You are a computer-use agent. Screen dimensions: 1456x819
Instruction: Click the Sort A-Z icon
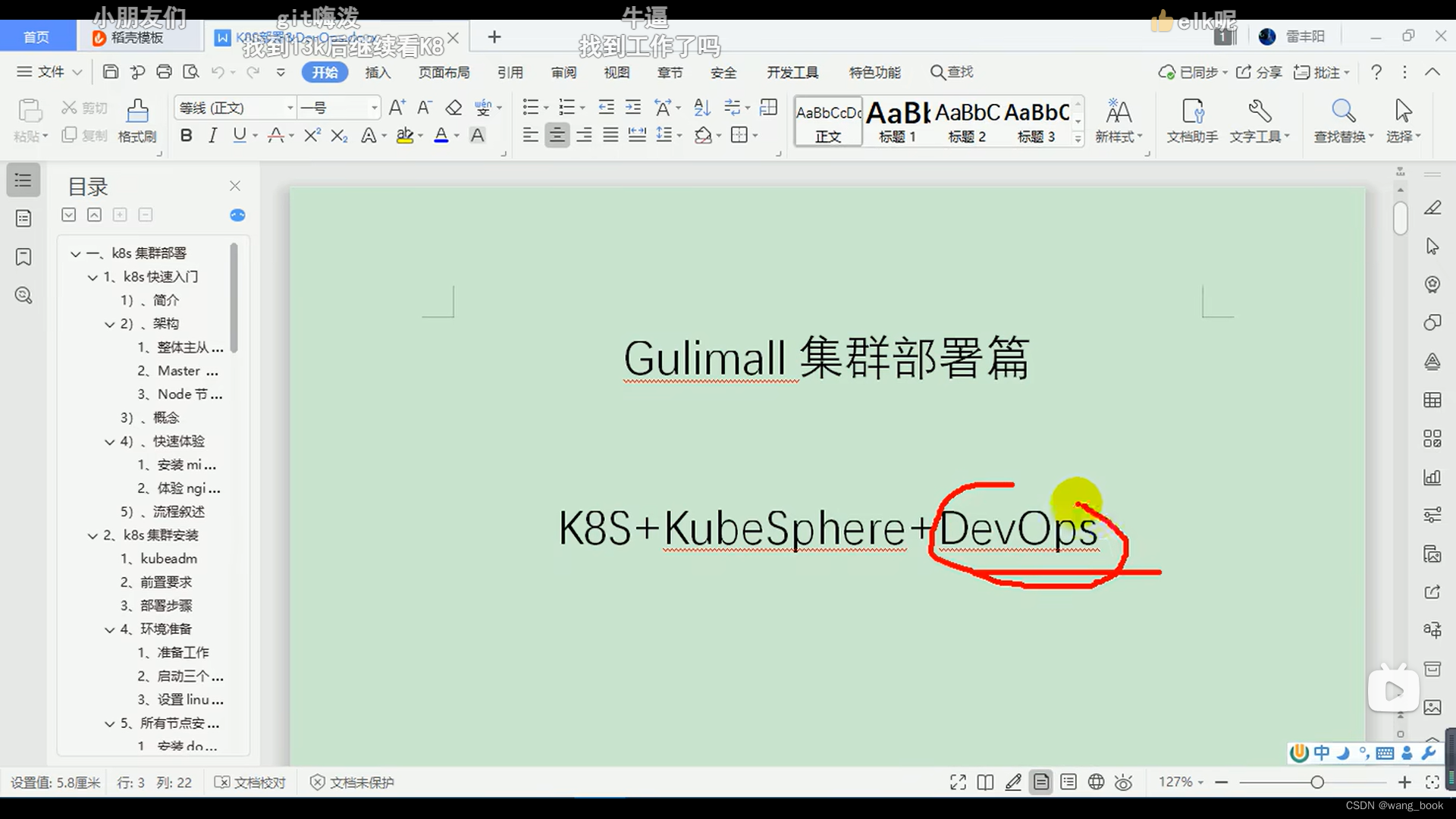(702, 108)
